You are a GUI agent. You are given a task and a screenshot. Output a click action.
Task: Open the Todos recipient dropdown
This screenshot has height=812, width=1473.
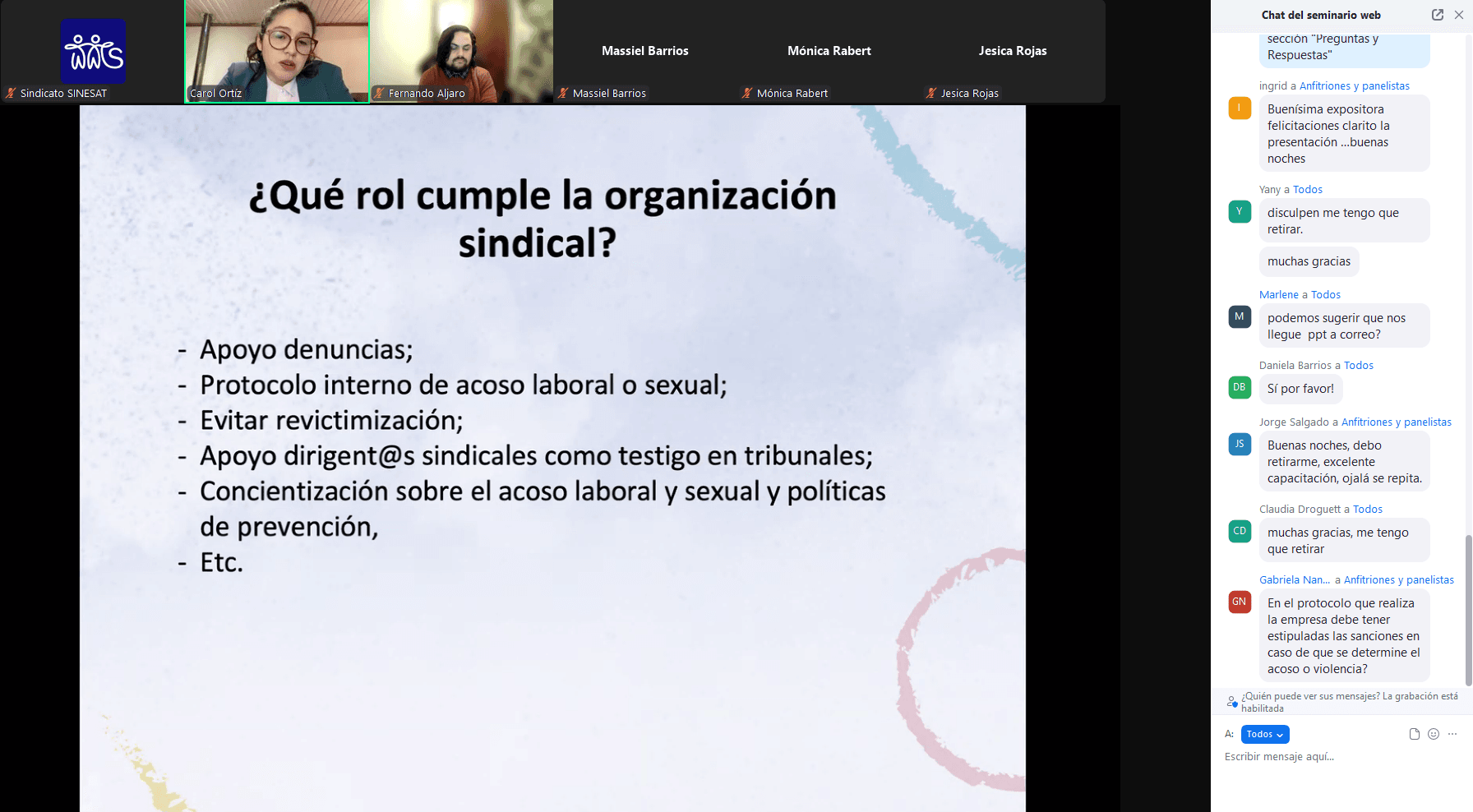(x=1264, y=734)
